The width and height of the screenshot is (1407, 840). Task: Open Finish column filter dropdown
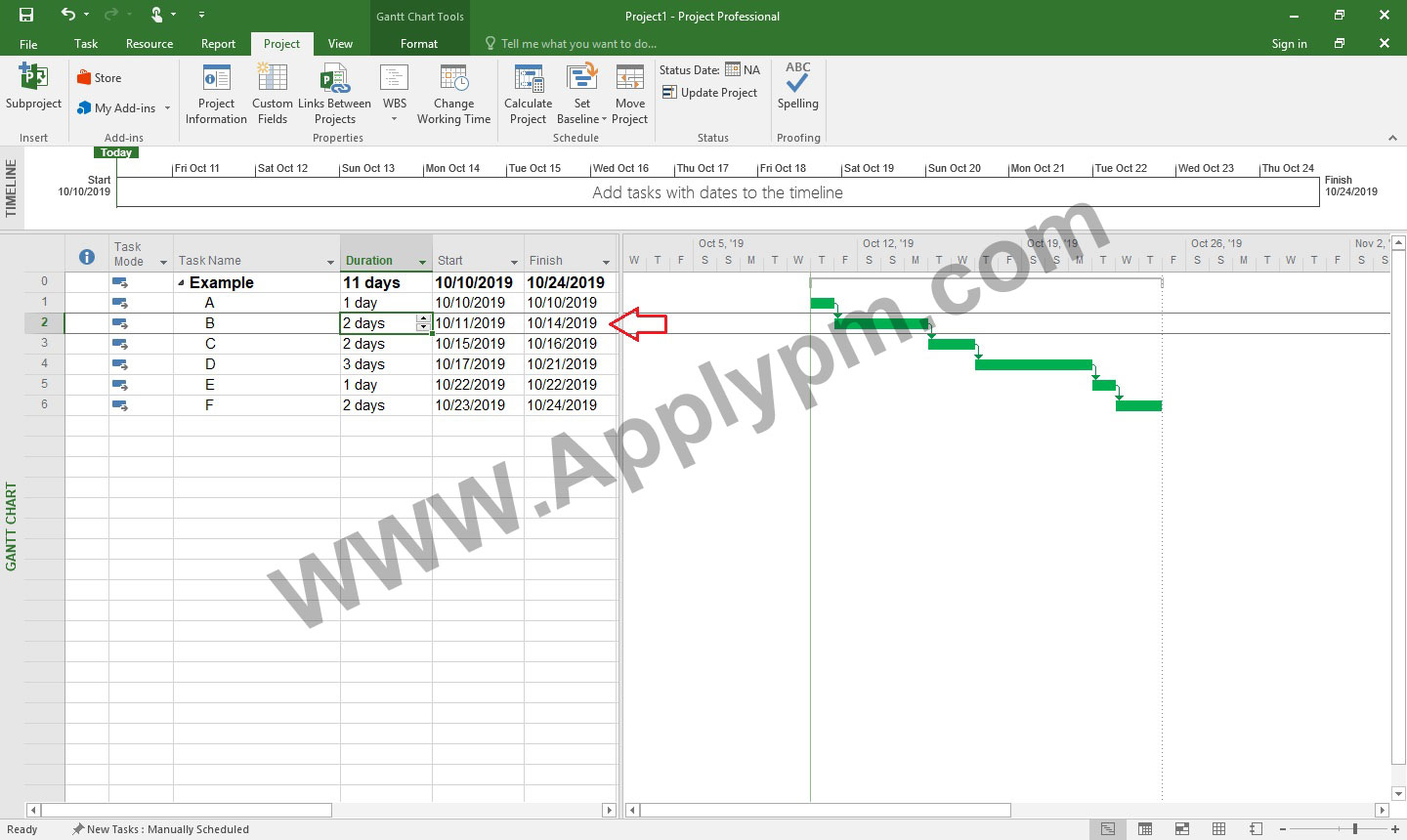(606, 262)
